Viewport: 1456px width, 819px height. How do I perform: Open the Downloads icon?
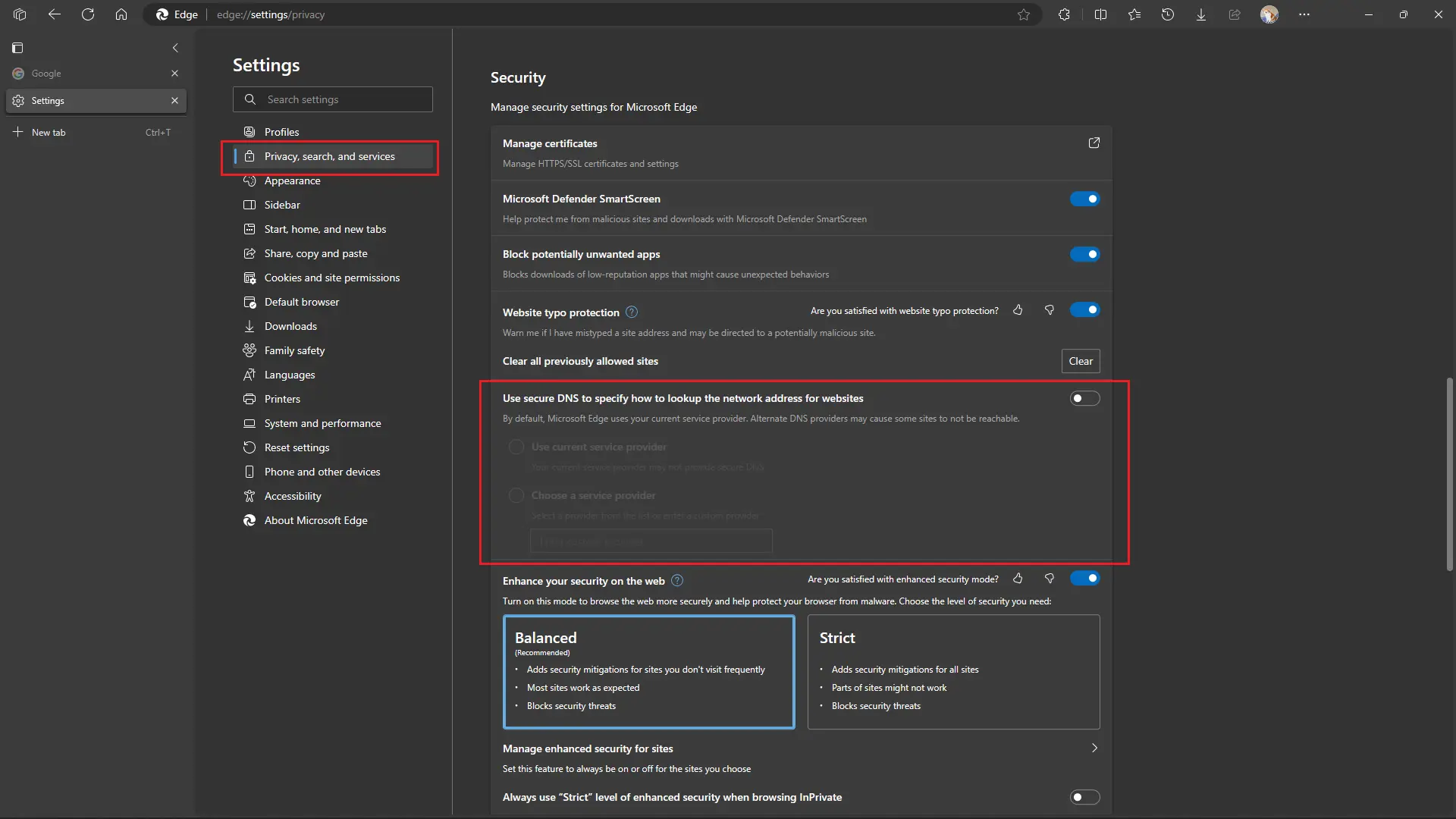pos(1200,14)
